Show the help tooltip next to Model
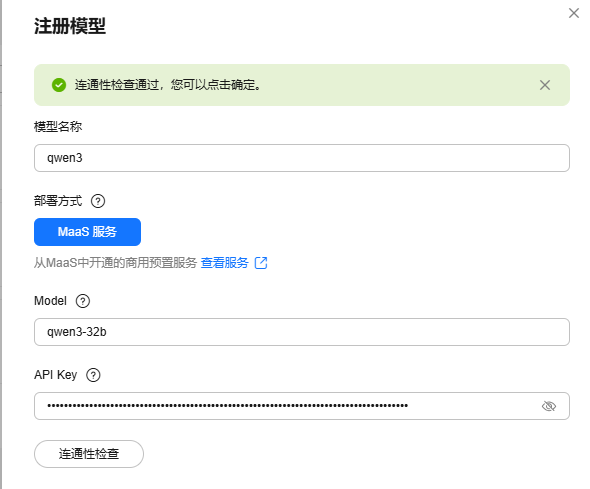The height and width of the screenshot is (489, 590). [83, 301]
